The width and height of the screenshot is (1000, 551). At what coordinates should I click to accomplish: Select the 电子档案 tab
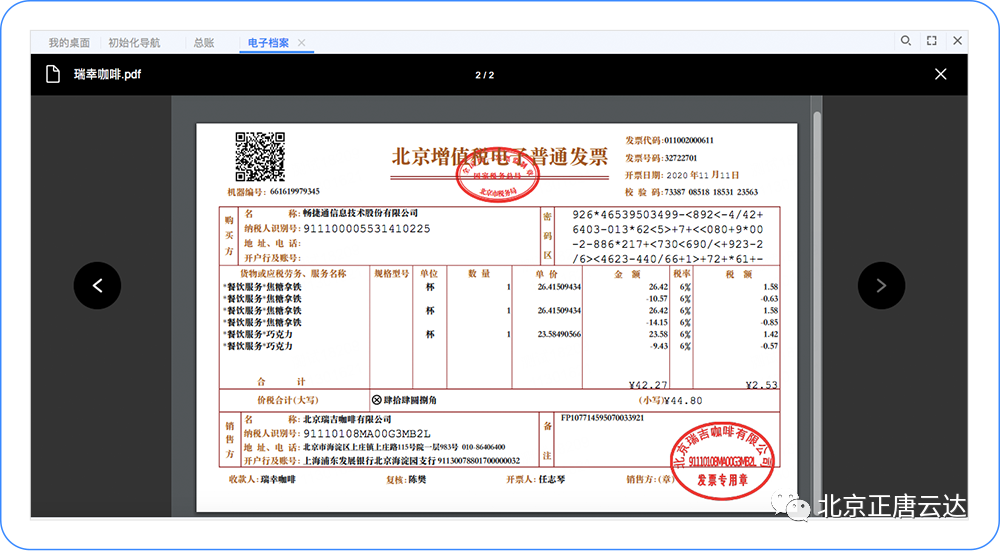coord(268,43)
